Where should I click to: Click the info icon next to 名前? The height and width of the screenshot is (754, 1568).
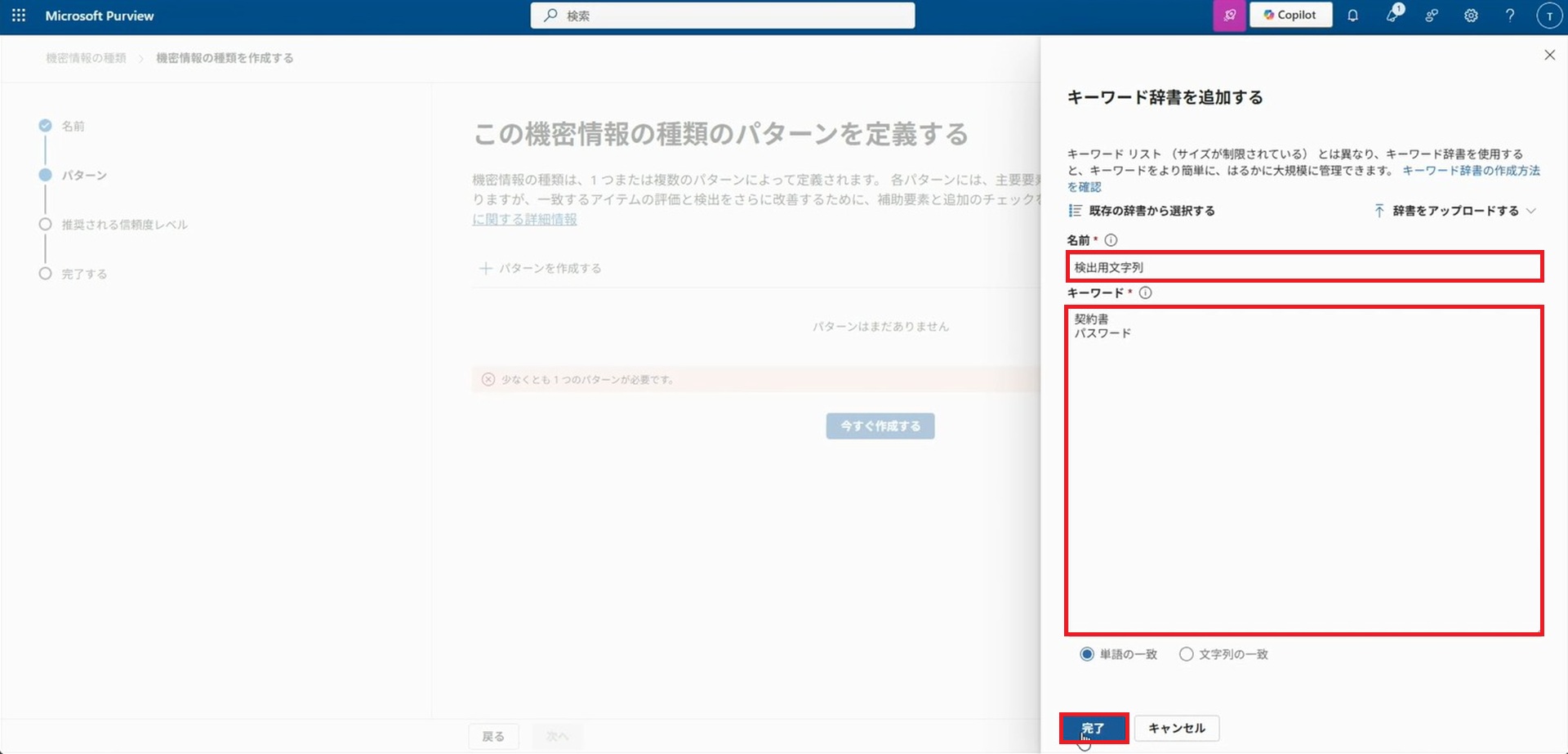(1111, 240)
